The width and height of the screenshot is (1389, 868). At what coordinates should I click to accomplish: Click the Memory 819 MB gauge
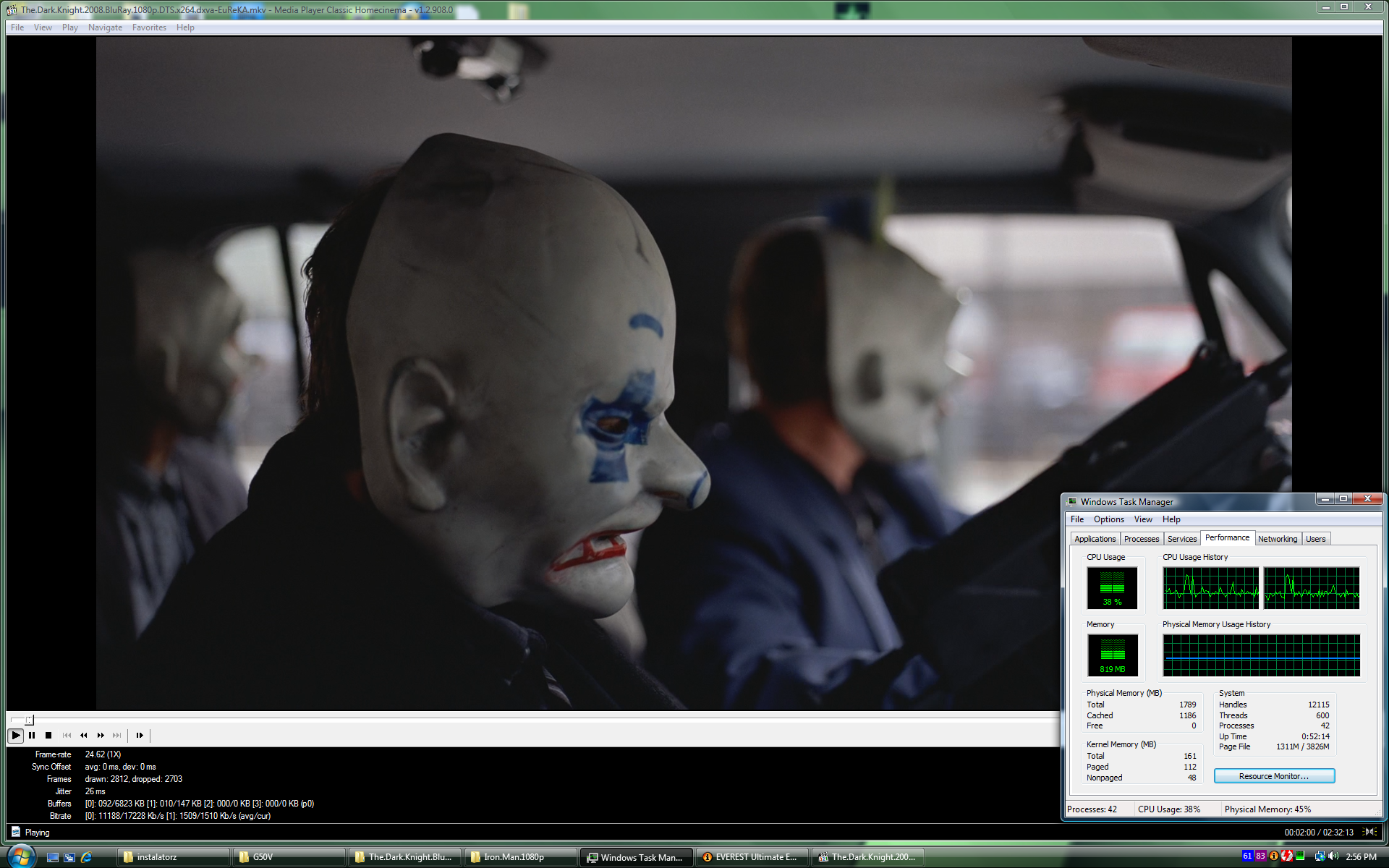(x=1112, y=655)
